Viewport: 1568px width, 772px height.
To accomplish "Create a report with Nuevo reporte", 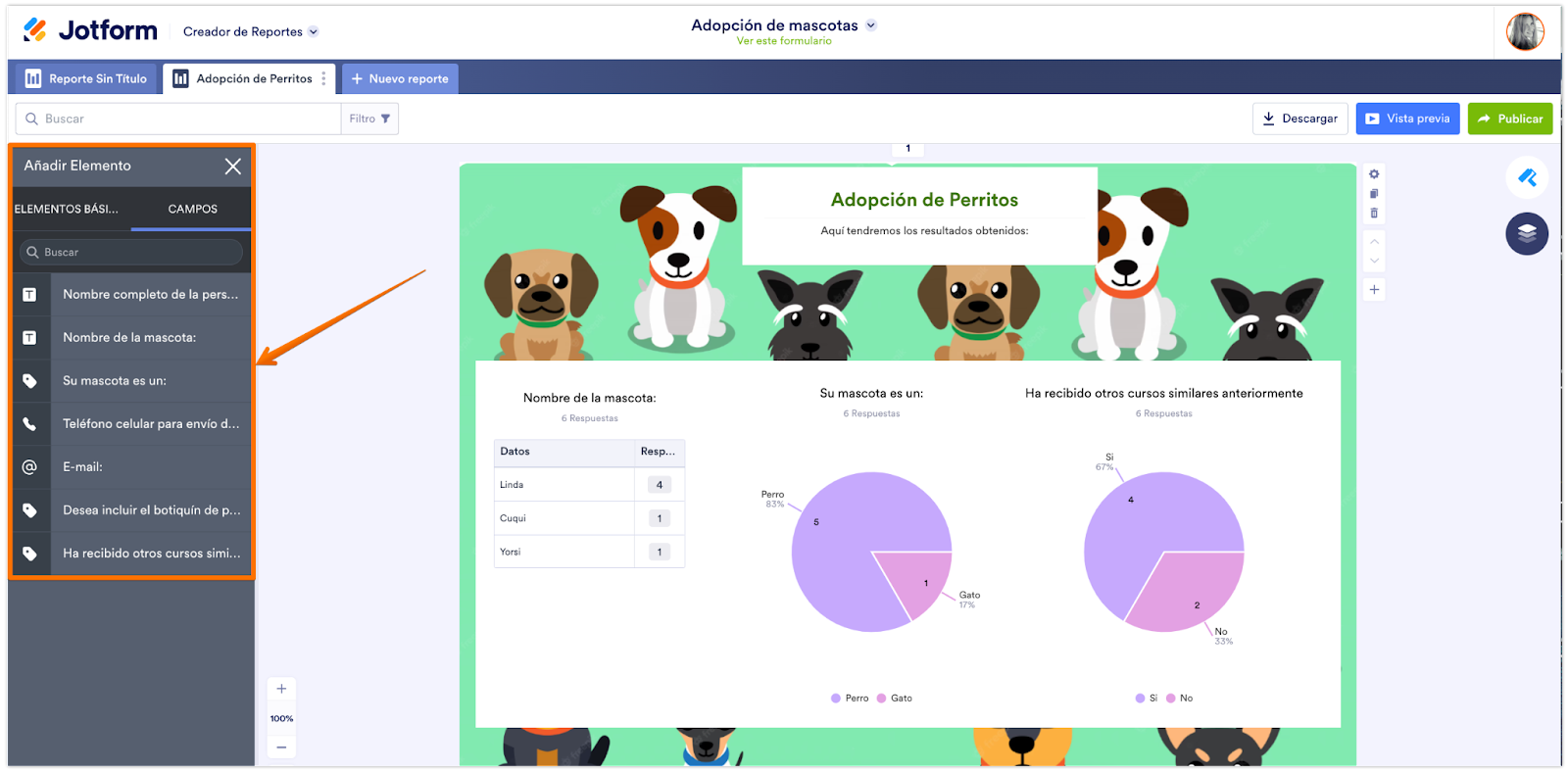I will [x=400, y=78].
